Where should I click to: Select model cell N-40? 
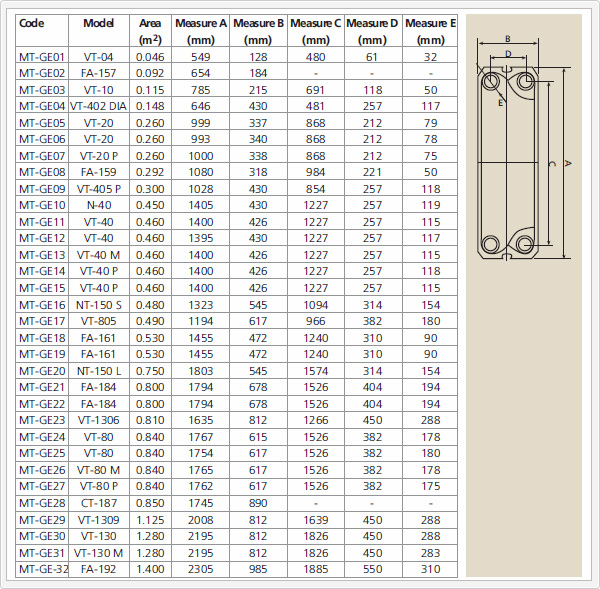point(99,205)
